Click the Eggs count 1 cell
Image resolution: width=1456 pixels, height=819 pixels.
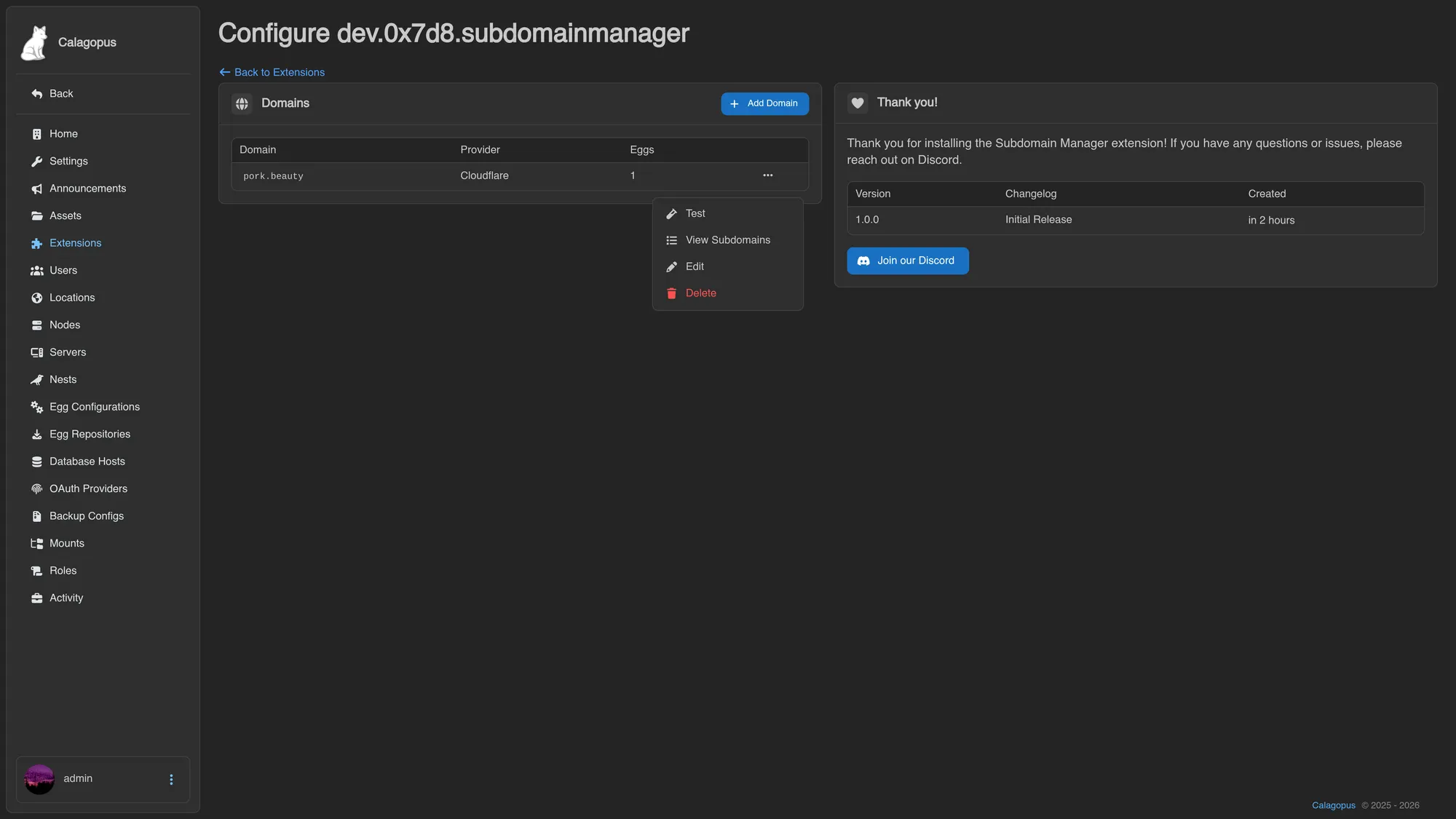[633, 175]
